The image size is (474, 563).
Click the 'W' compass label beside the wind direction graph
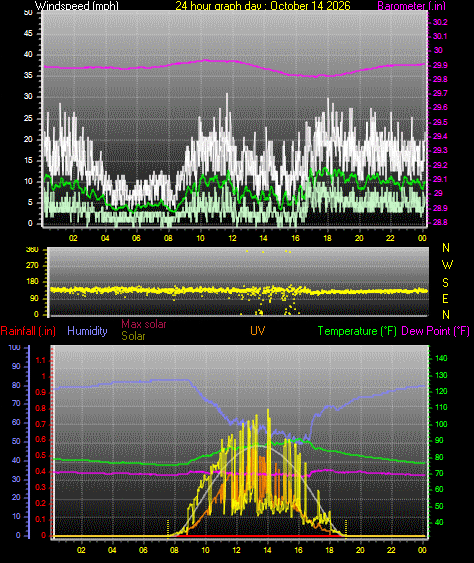point(447,265)
